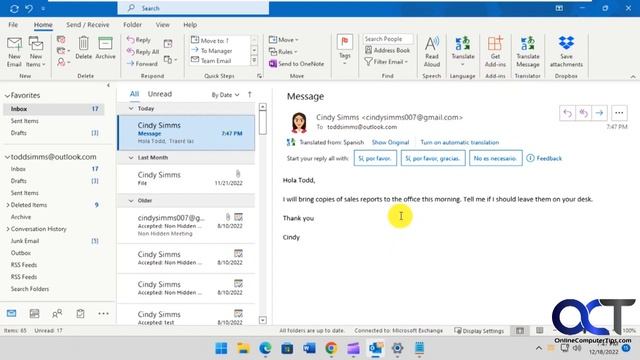Click Dropbox Save attachments
640x360 pixels.
566,52
